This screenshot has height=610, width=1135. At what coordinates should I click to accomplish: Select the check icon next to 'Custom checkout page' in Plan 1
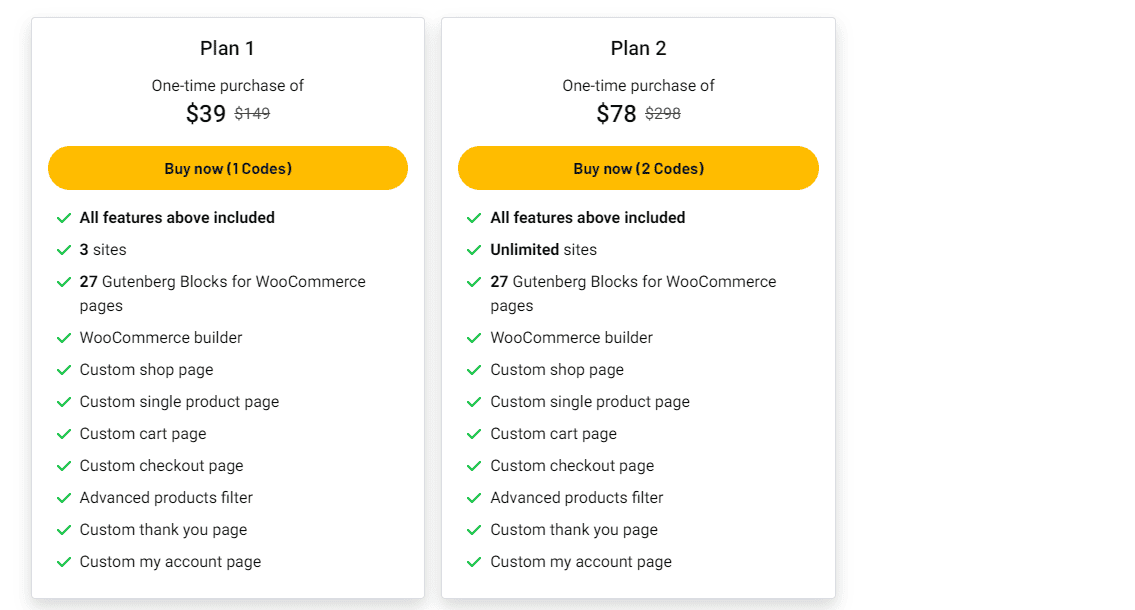[64, 465]
